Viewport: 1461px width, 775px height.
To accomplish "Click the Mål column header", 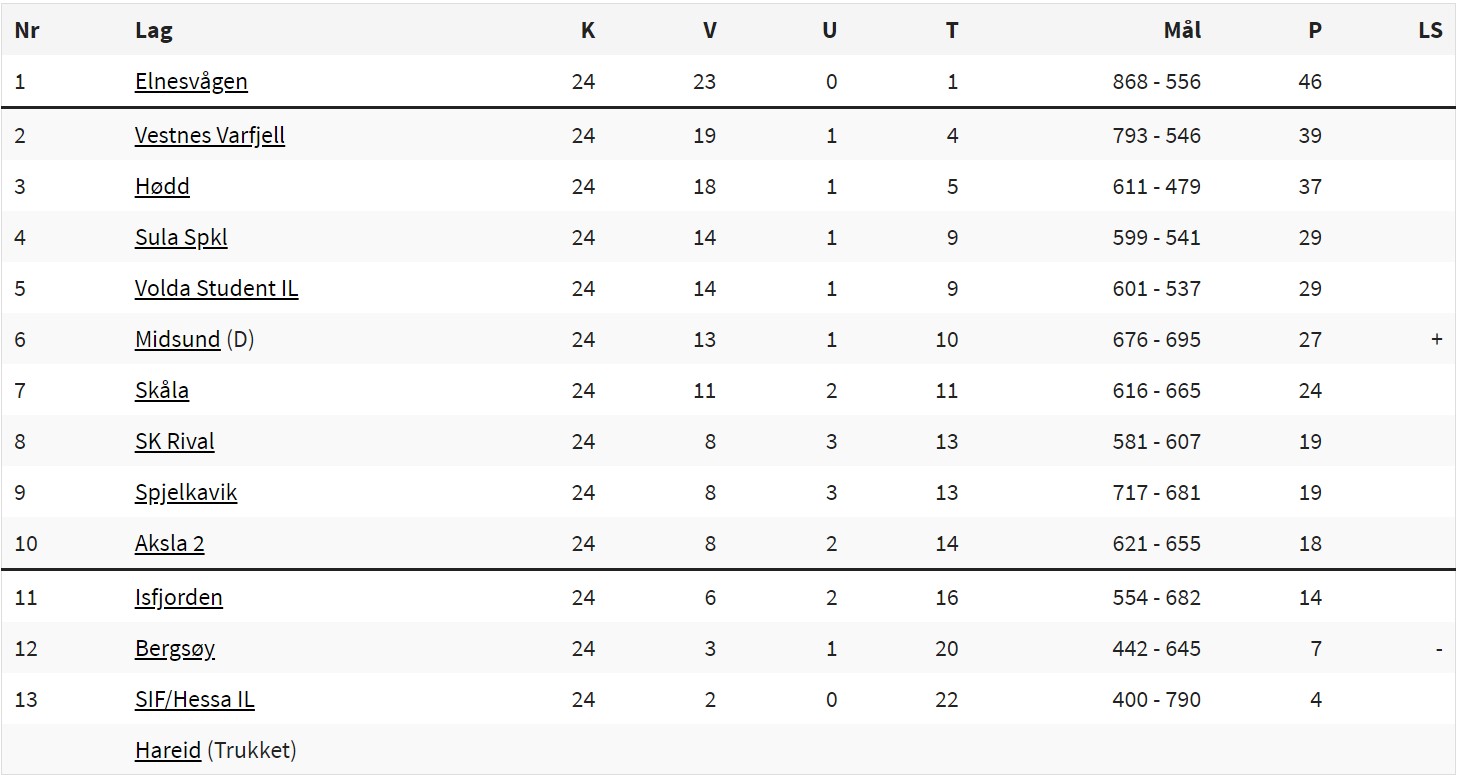I will [1182, 30].
